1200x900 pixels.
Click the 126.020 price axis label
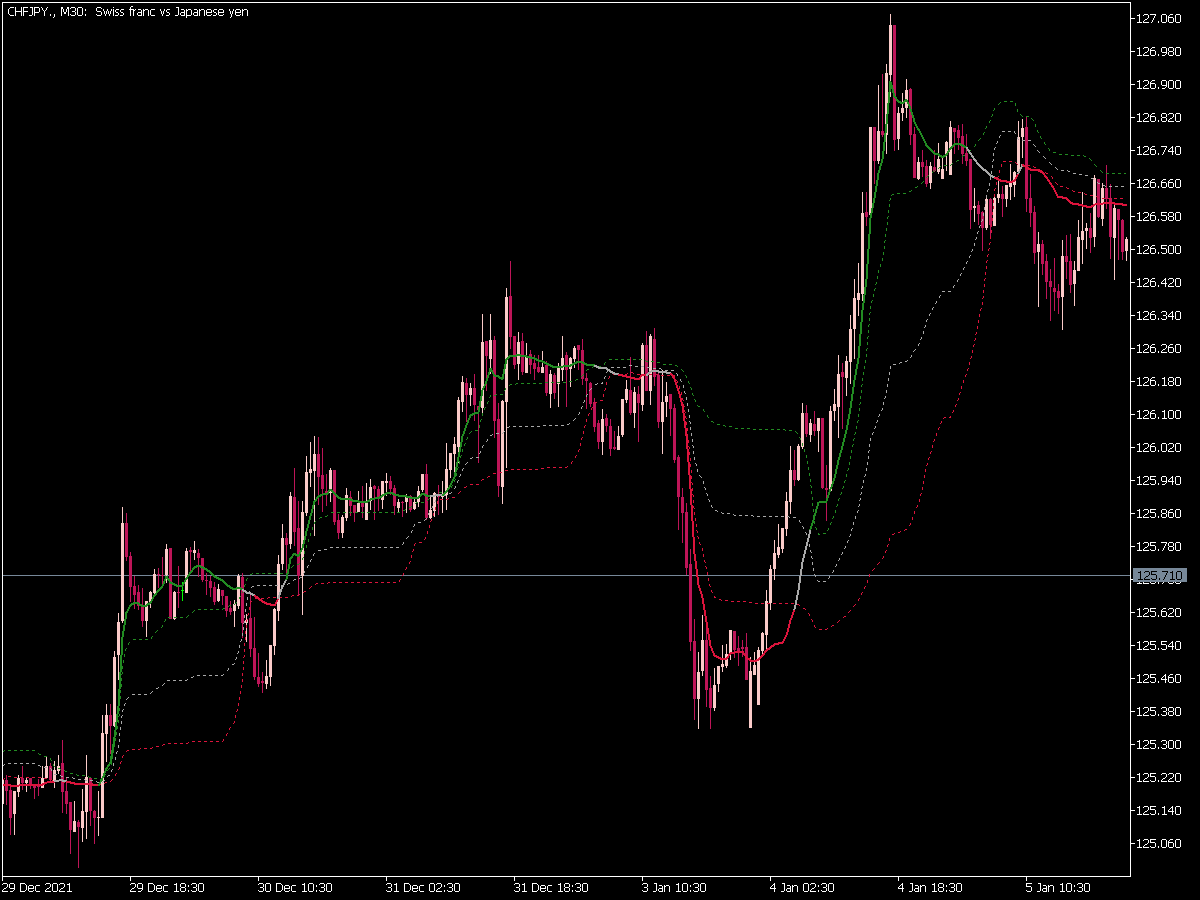click(1158, 448)
